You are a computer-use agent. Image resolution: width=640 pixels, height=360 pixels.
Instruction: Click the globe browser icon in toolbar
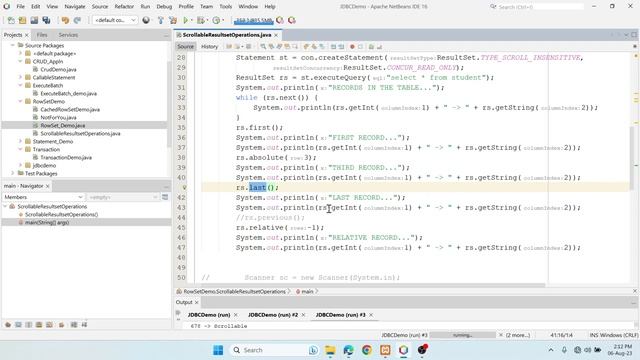(x=146, y=20)
